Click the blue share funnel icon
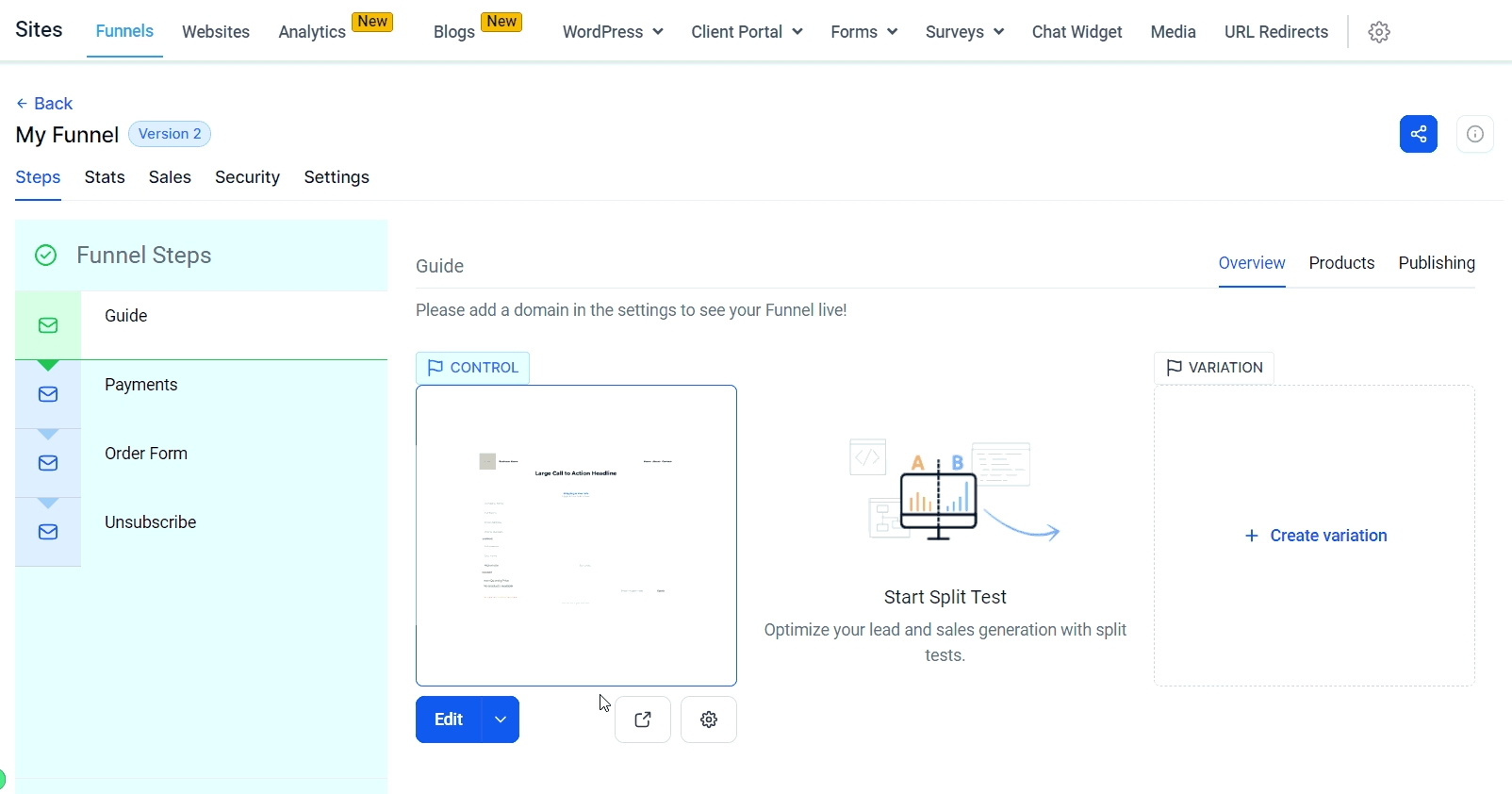The height and width of the screenshot is (794, 1512). tap(1418, 134)
